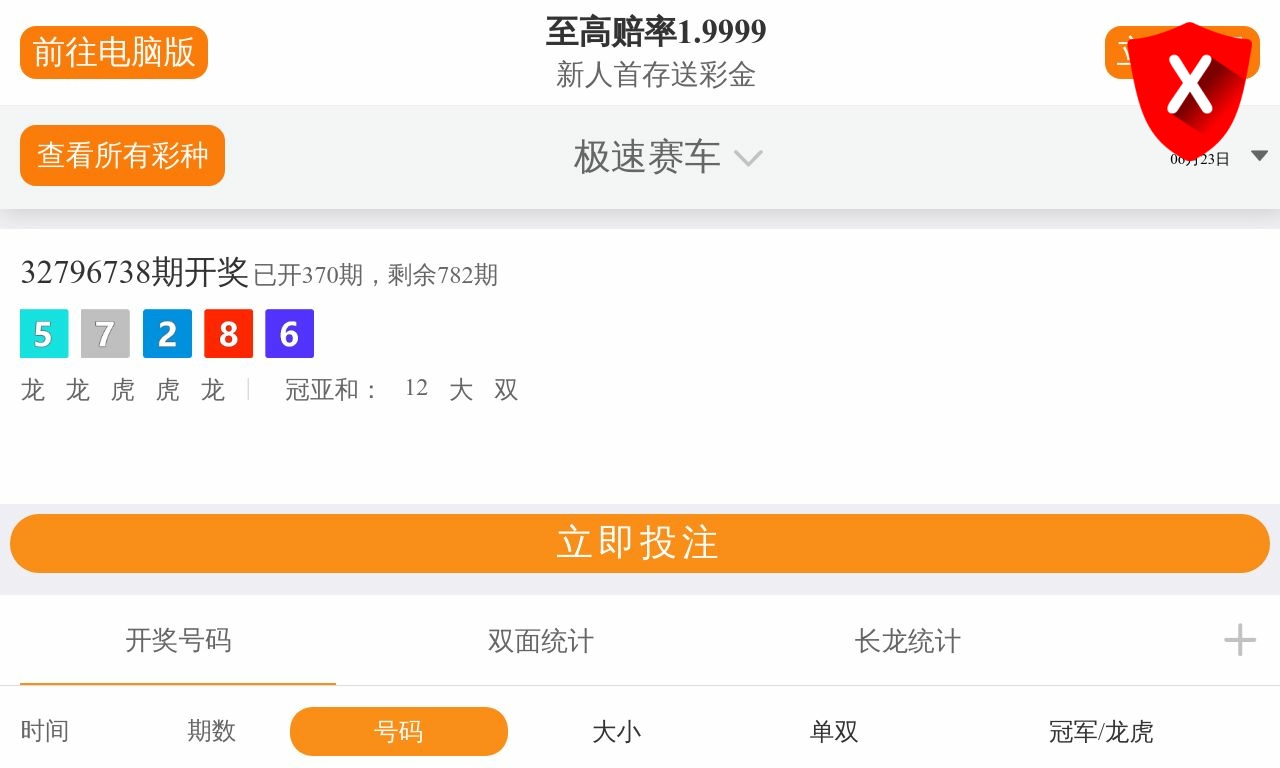Click the 查看所有彩种 button
This screenshot has height=768, width=1280.
[122, 155]
